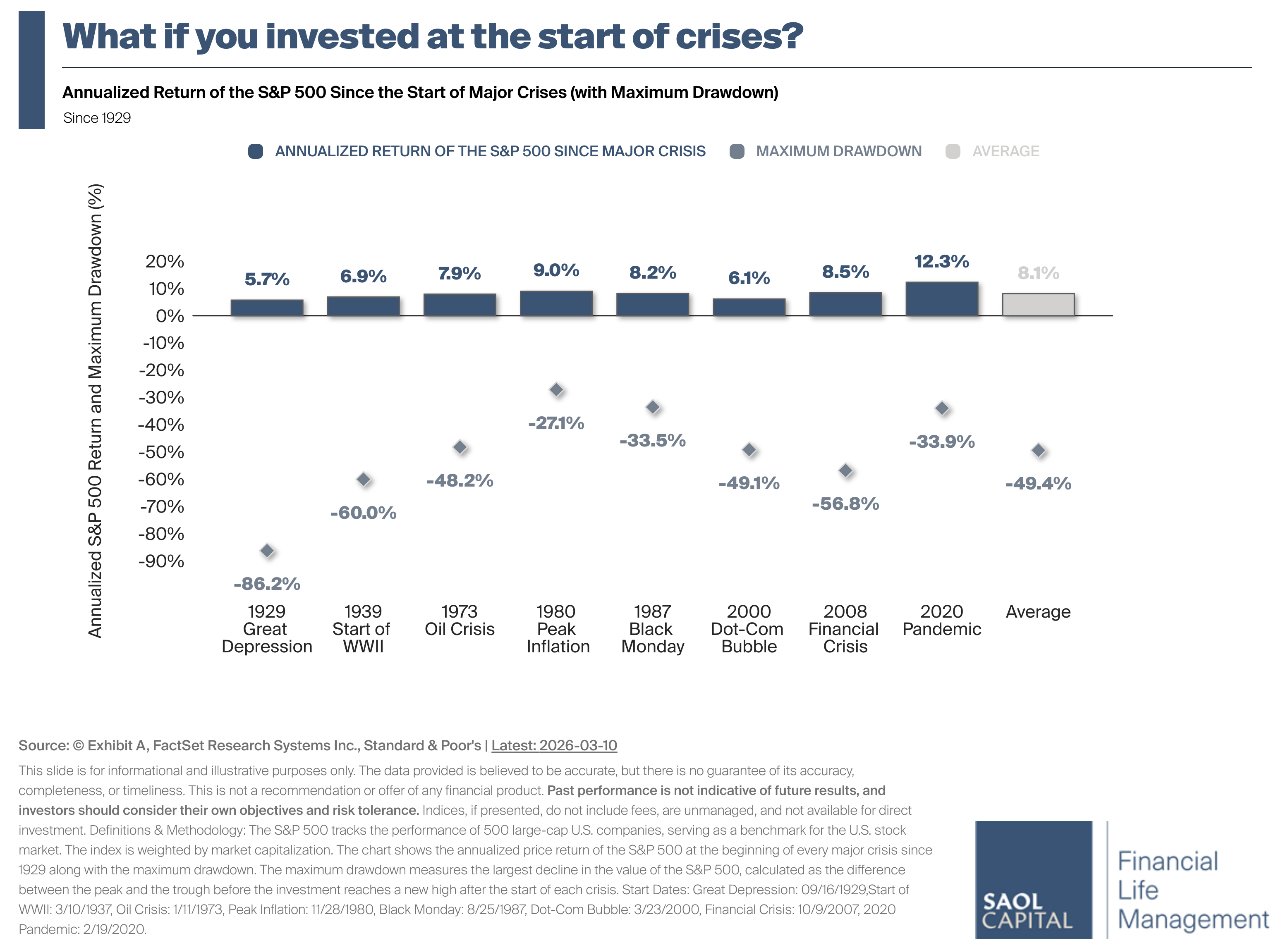Image resolution: width=1288 pixels, height=950 pixels.
Task: Select the 2000 Dot-Com Bubble drawdown diamond
Action: pyautogui.click(x=749, y=450)
